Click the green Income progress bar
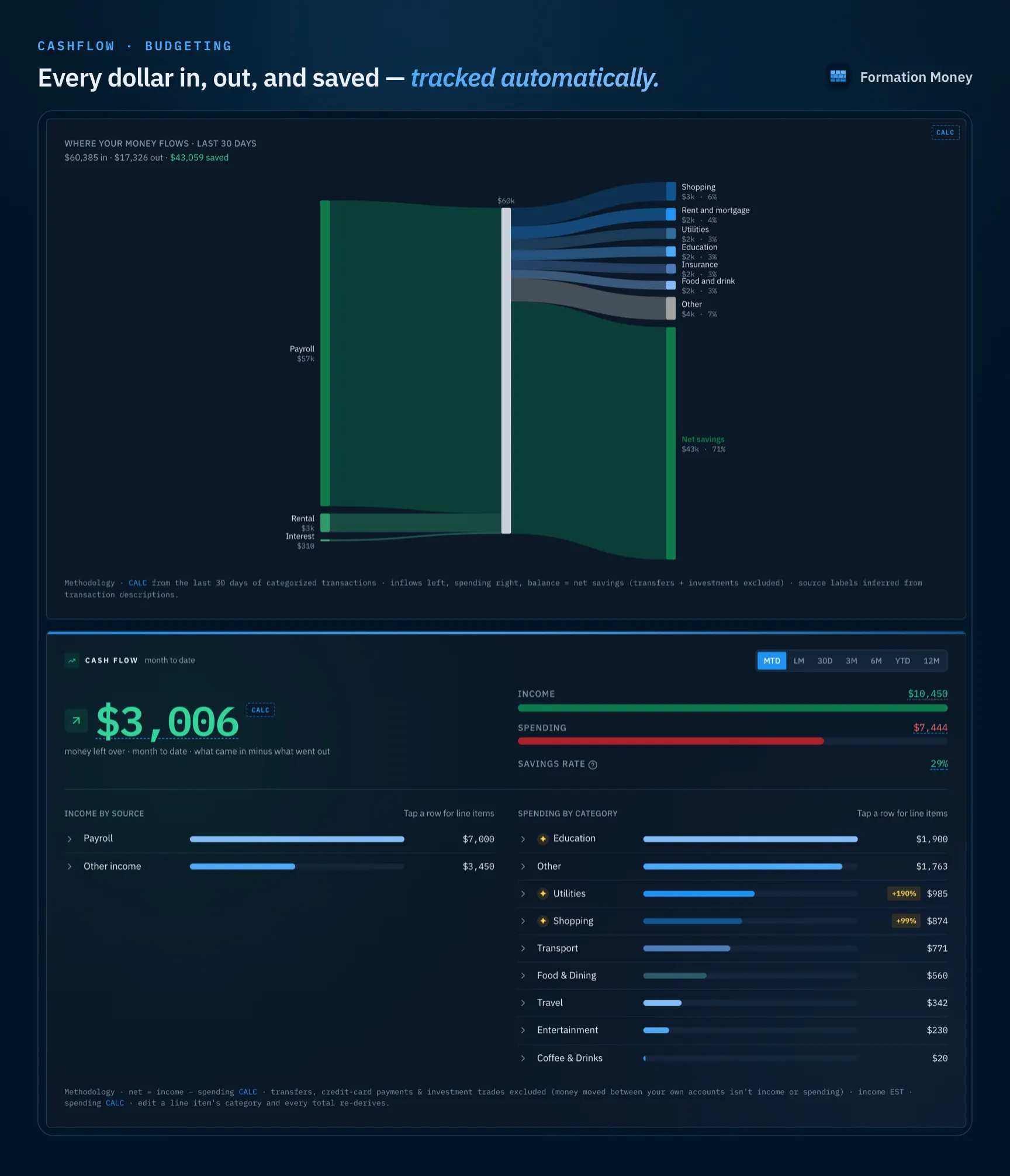Viewport: 1010px width, 1176px height. pyautogui.click(x=732, y=708)
